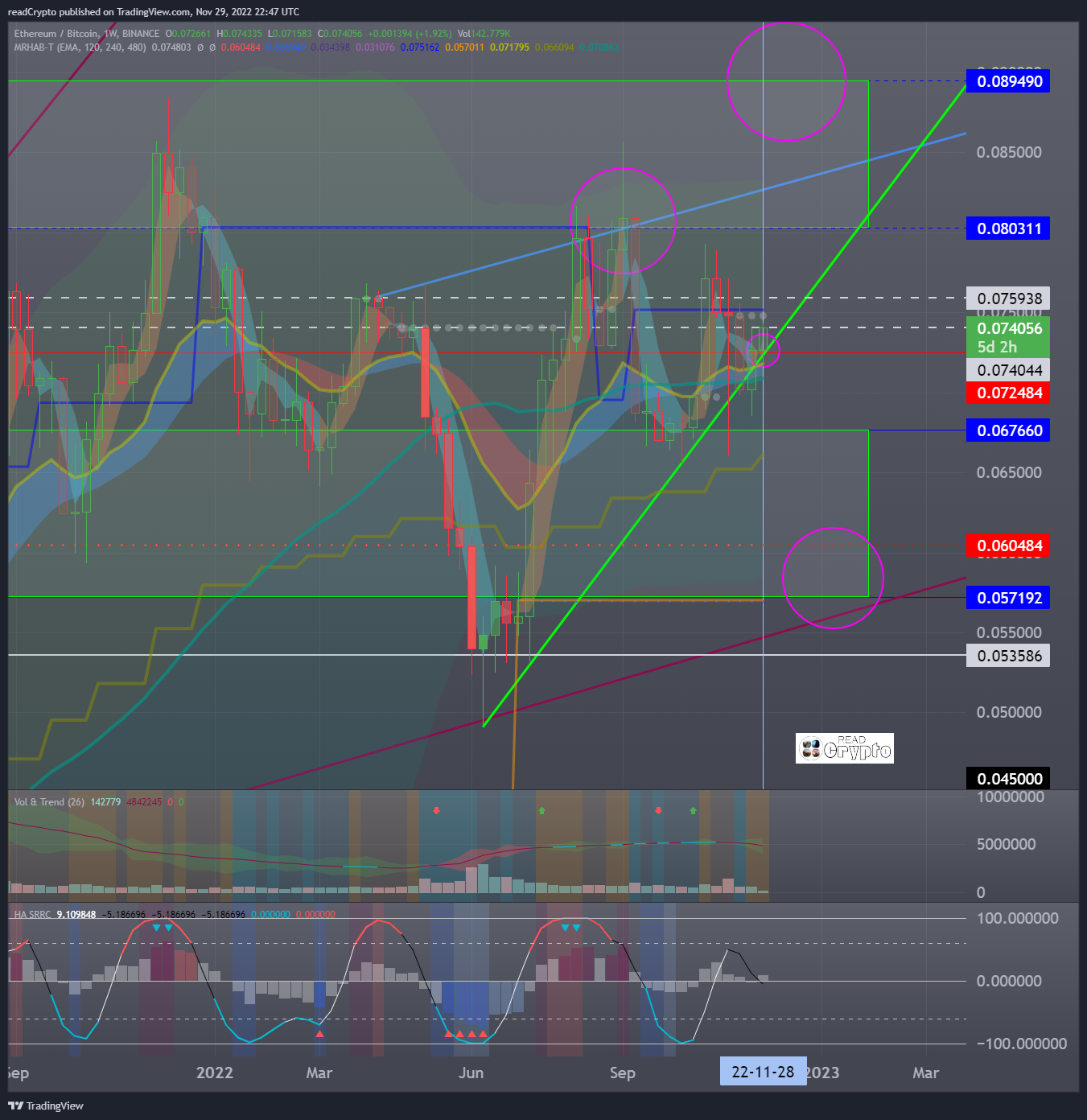Select the 'Ethereum / Bitcoin, 1W, BINANCE' symbol title
This screenshot has height=1120, width=1087.
pos(87,34)
